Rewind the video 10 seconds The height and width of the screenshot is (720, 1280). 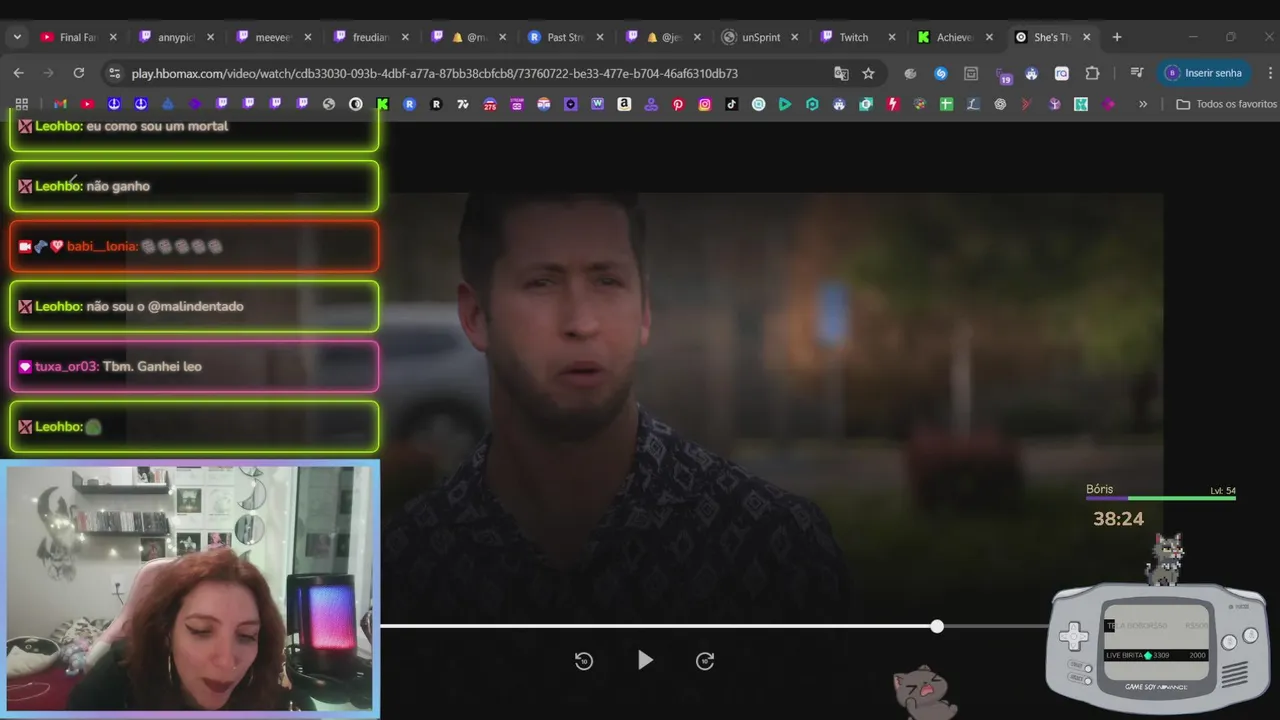pos(584,660)
